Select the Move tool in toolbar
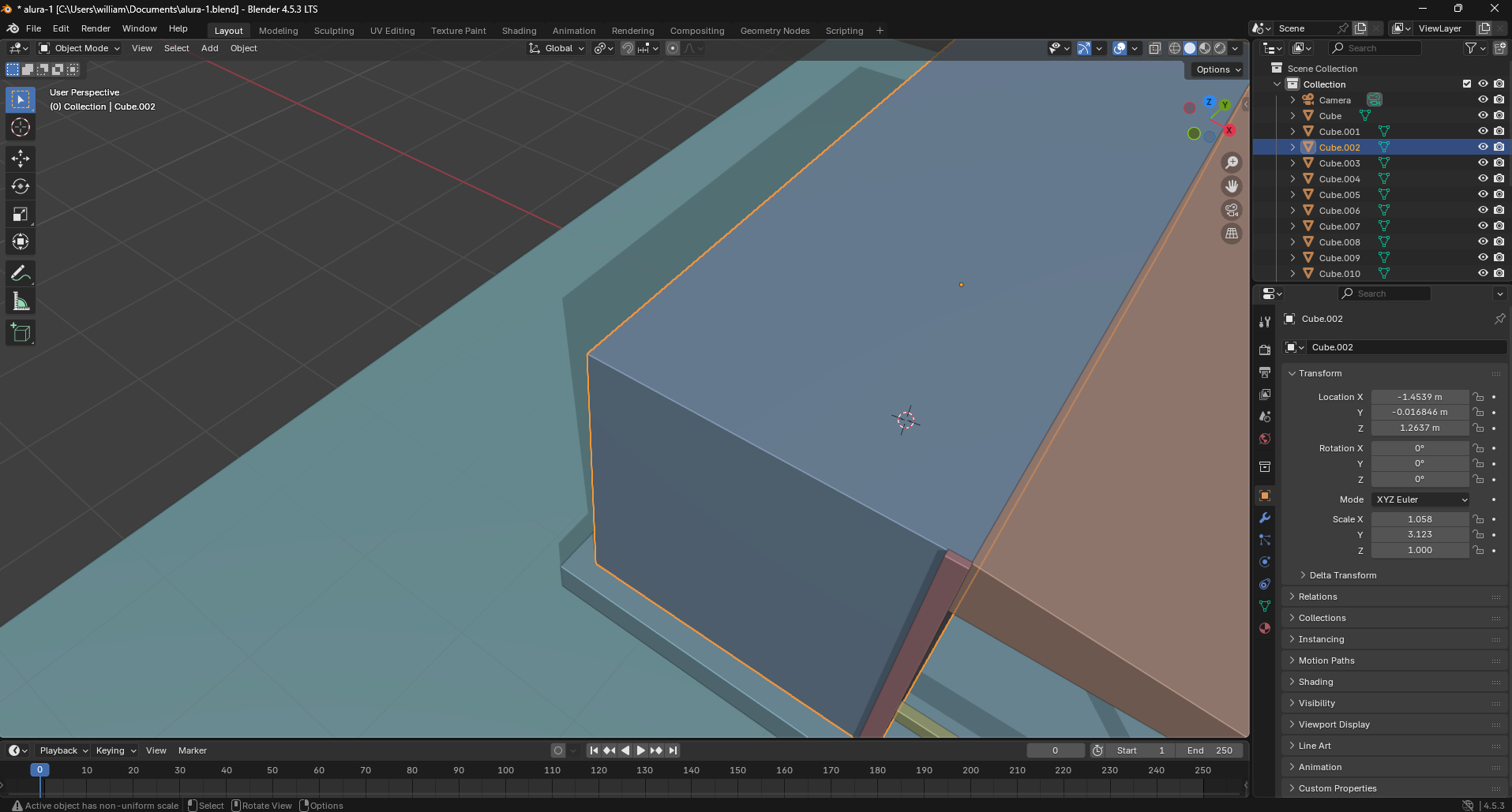The image size is (1512, 812). [21, 159]
